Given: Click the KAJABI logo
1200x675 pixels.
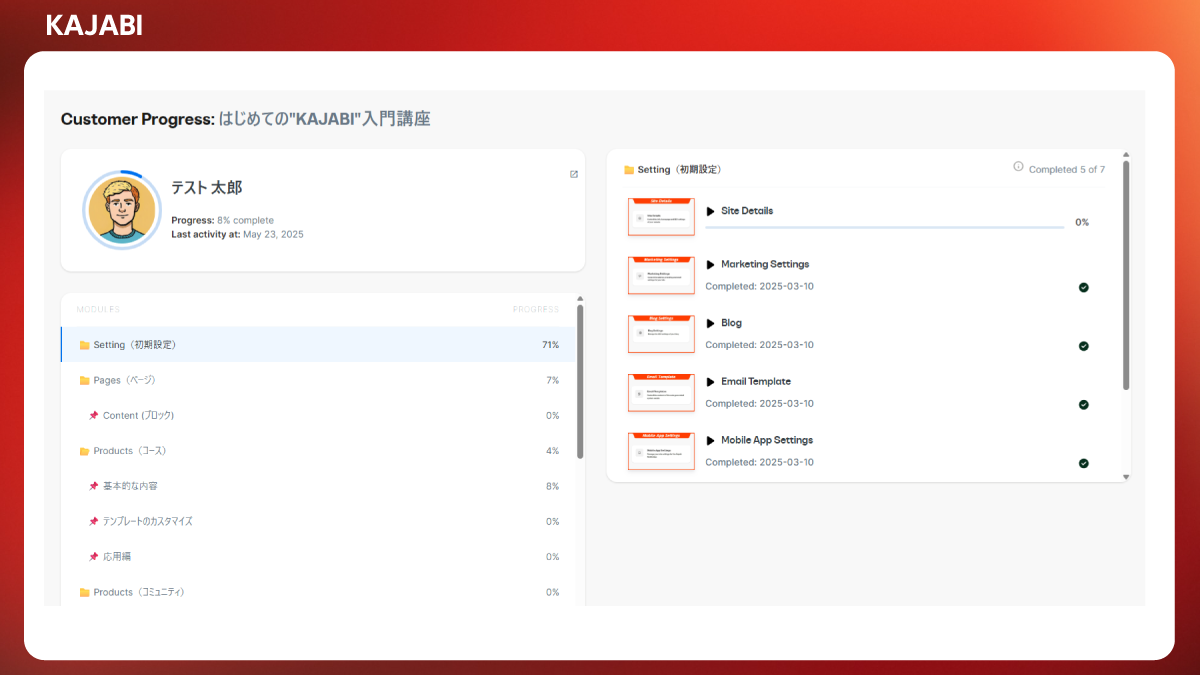Looking at the screenshot, I should tap(94, 26).
